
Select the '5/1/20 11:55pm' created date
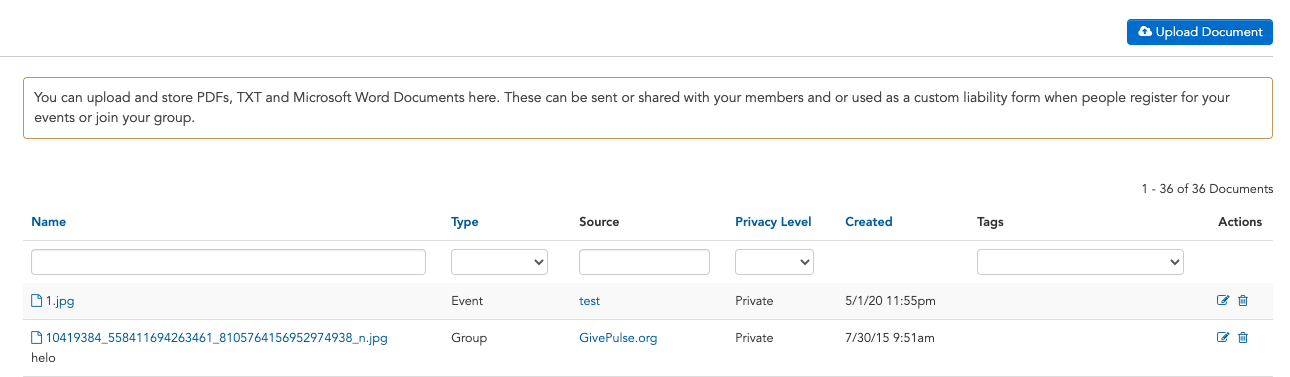(x=890, y=301)
